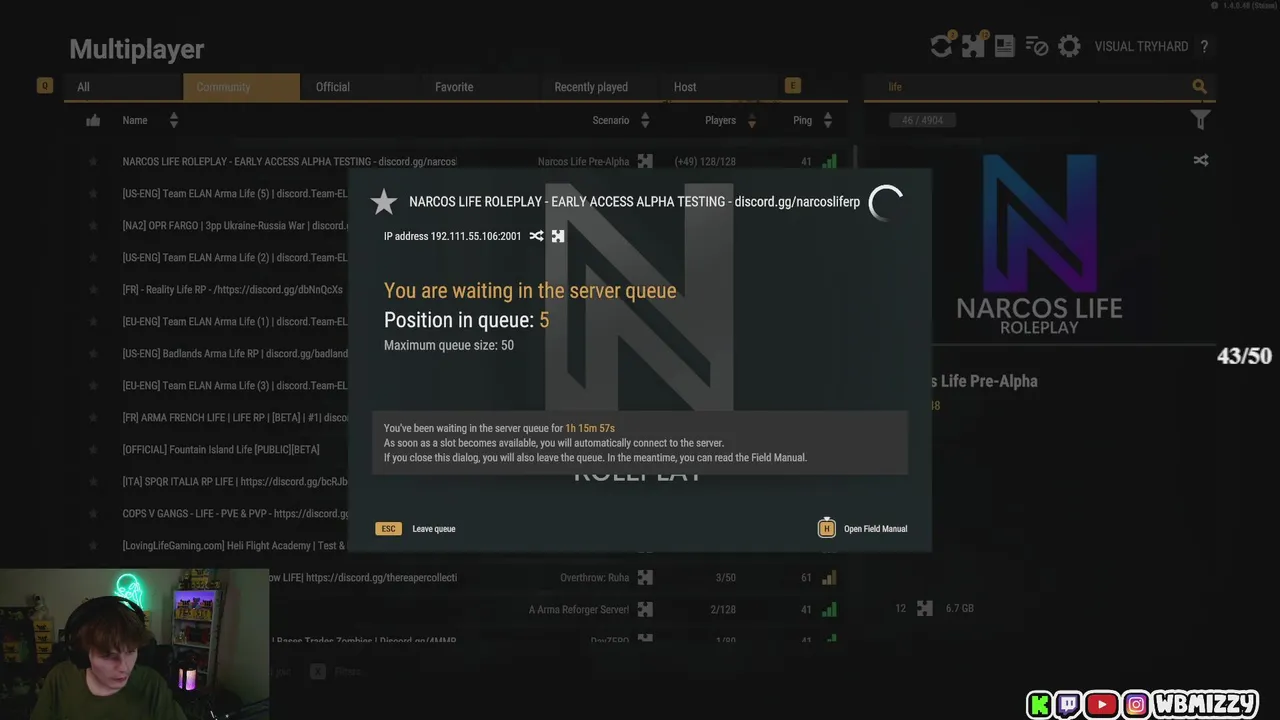Open the Official servers tab

[x=360, y=87]
